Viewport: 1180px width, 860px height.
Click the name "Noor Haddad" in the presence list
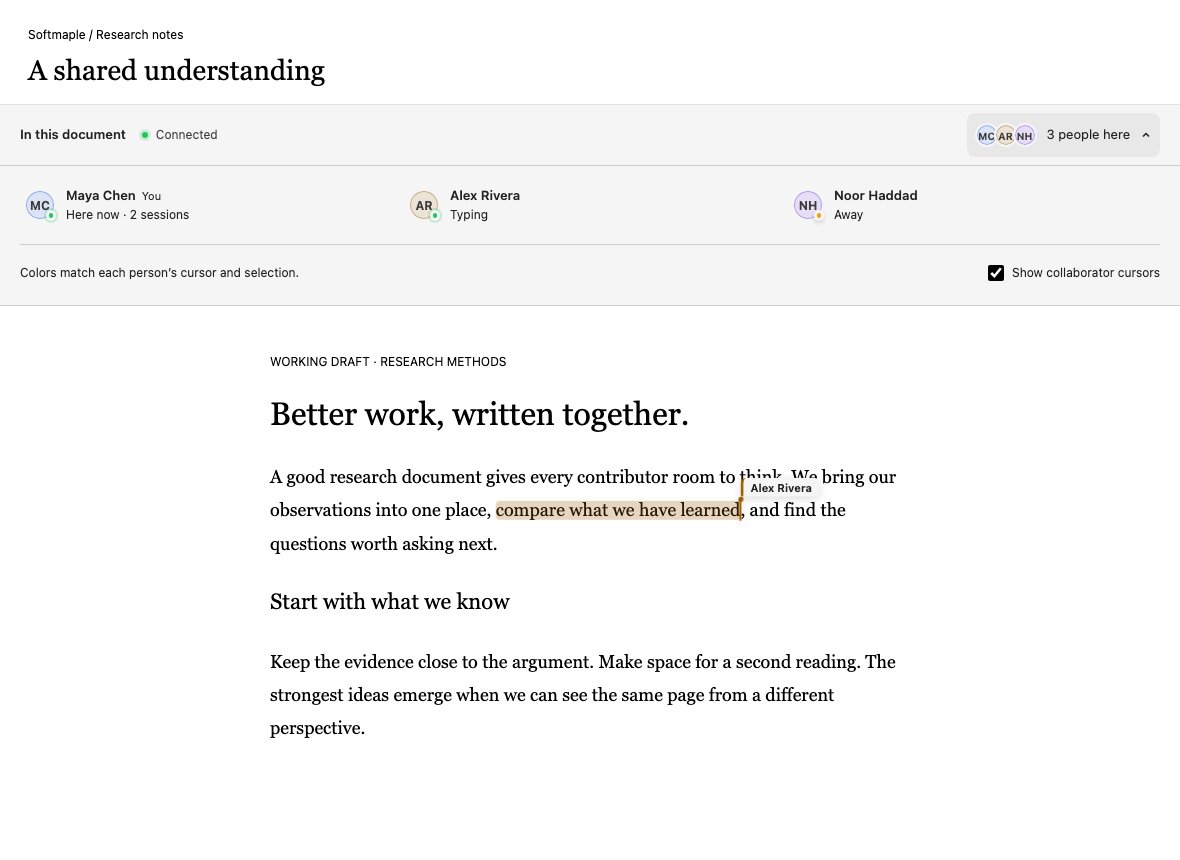875,196
